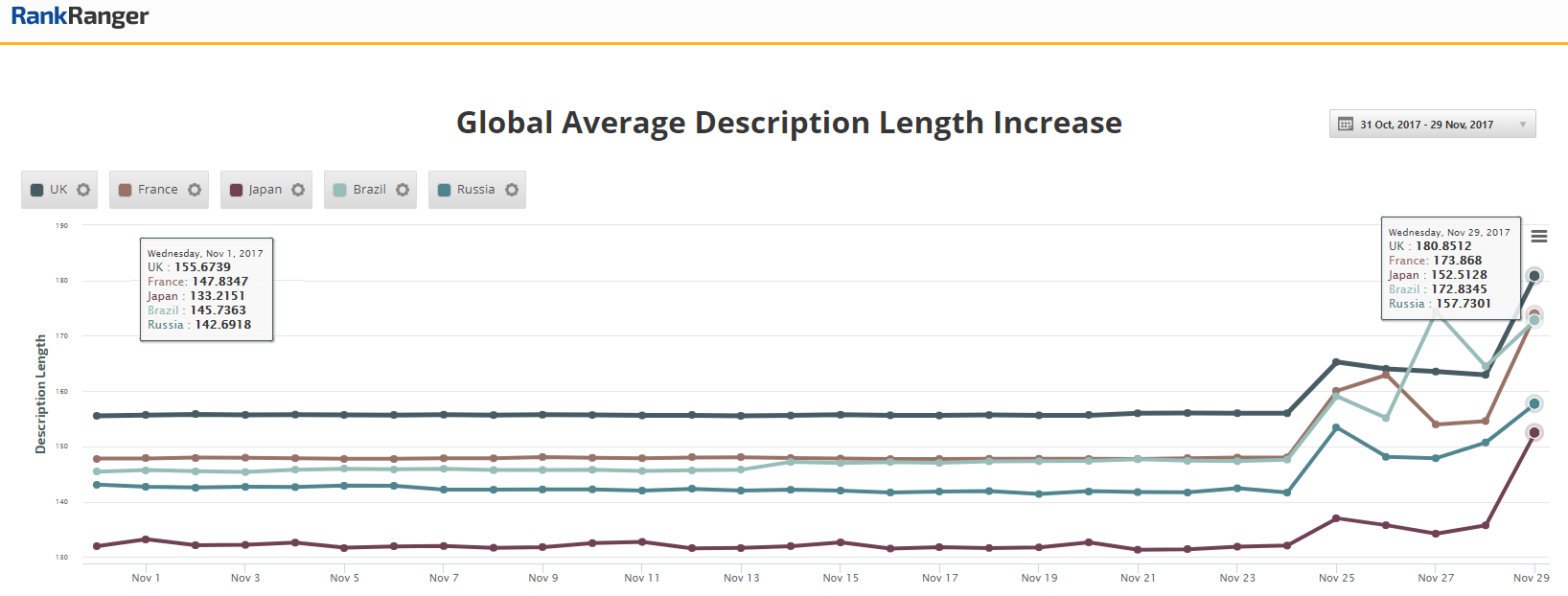Click the UK data point on Nov 29
Image resolution: width=1568 pixels, height=596 pixels.
tap(1534, 276)
